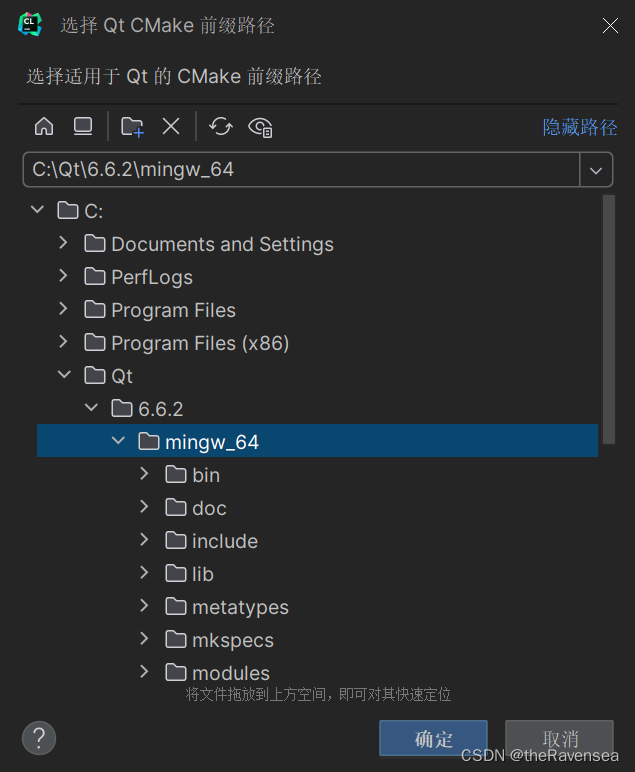Expand the mkspecs folder chevron
This screenshot has width=635, height=772.
click(144, 639)
